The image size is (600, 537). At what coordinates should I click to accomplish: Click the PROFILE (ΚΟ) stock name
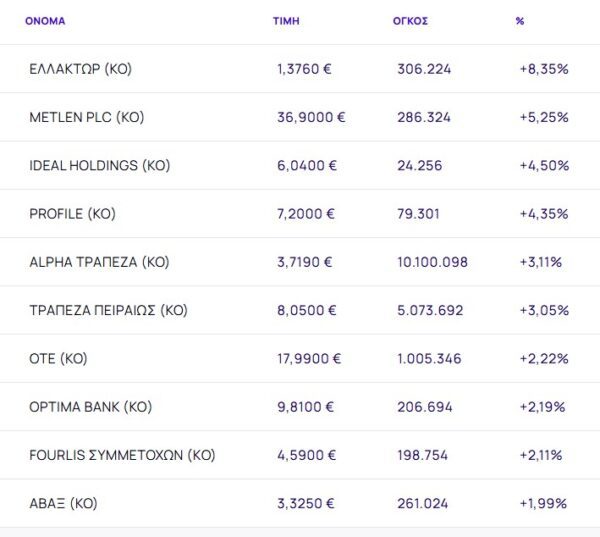coord(74,214)
